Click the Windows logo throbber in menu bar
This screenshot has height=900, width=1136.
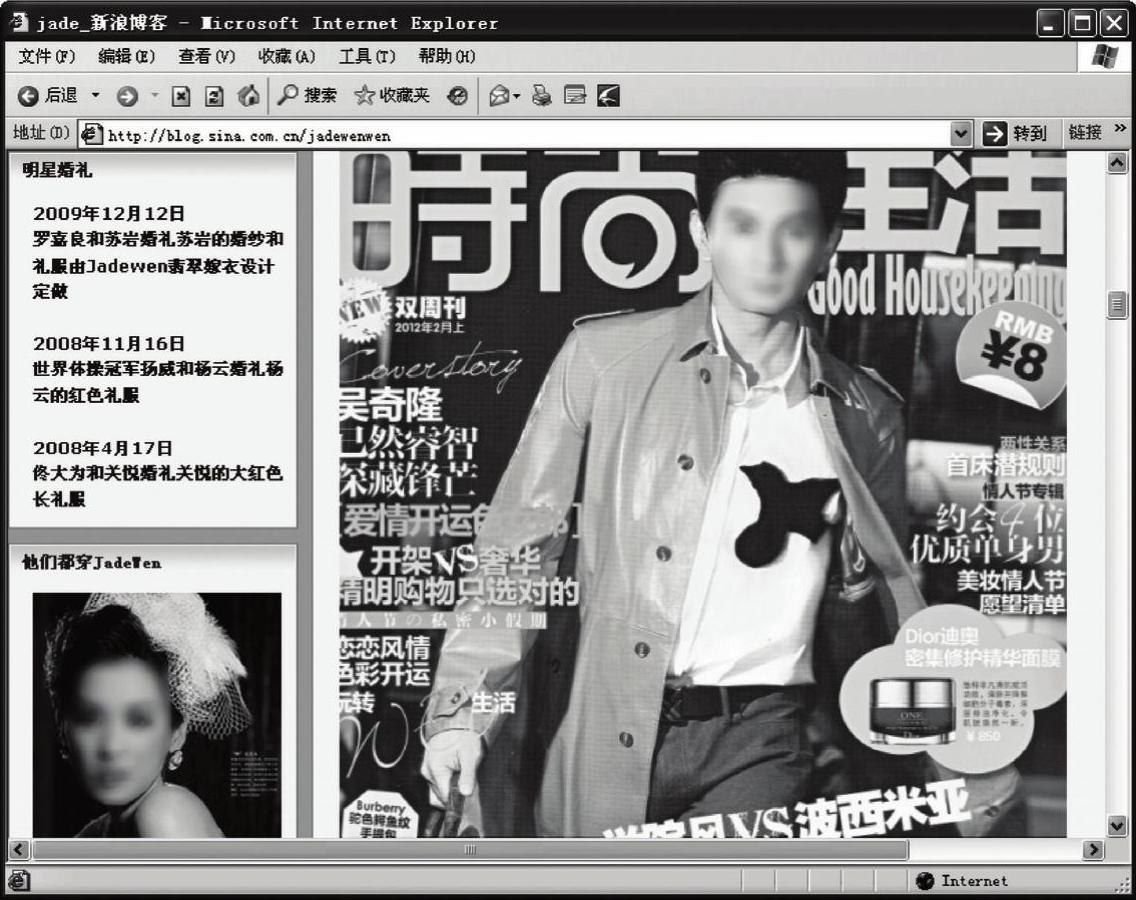tap(1104, 57)
